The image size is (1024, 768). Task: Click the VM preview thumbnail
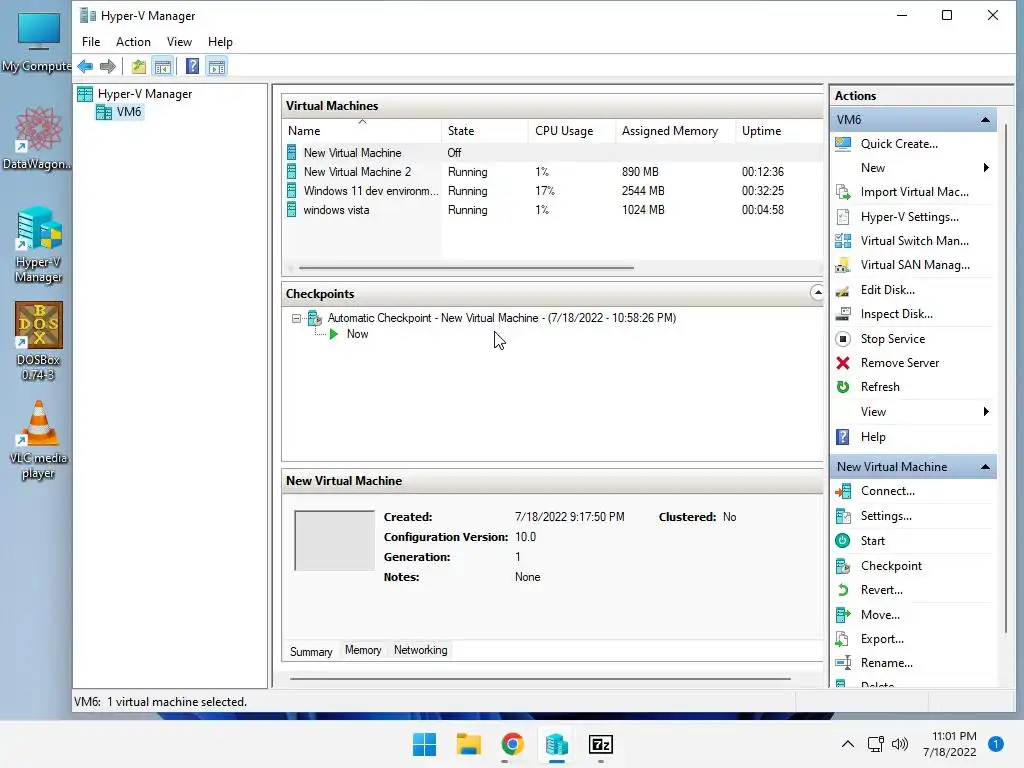point(334,541)
